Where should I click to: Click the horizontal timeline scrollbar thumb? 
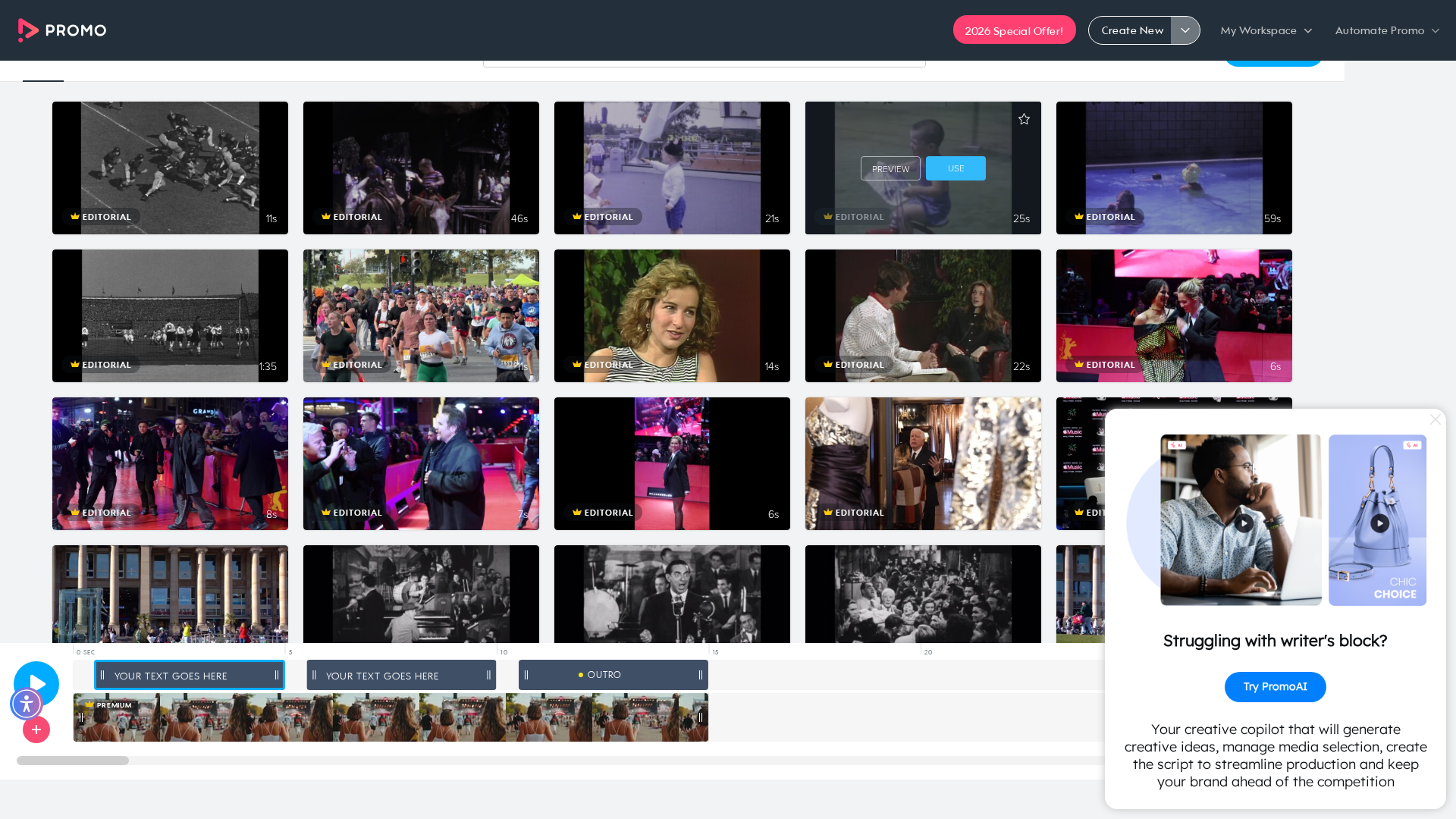[73, 761]
